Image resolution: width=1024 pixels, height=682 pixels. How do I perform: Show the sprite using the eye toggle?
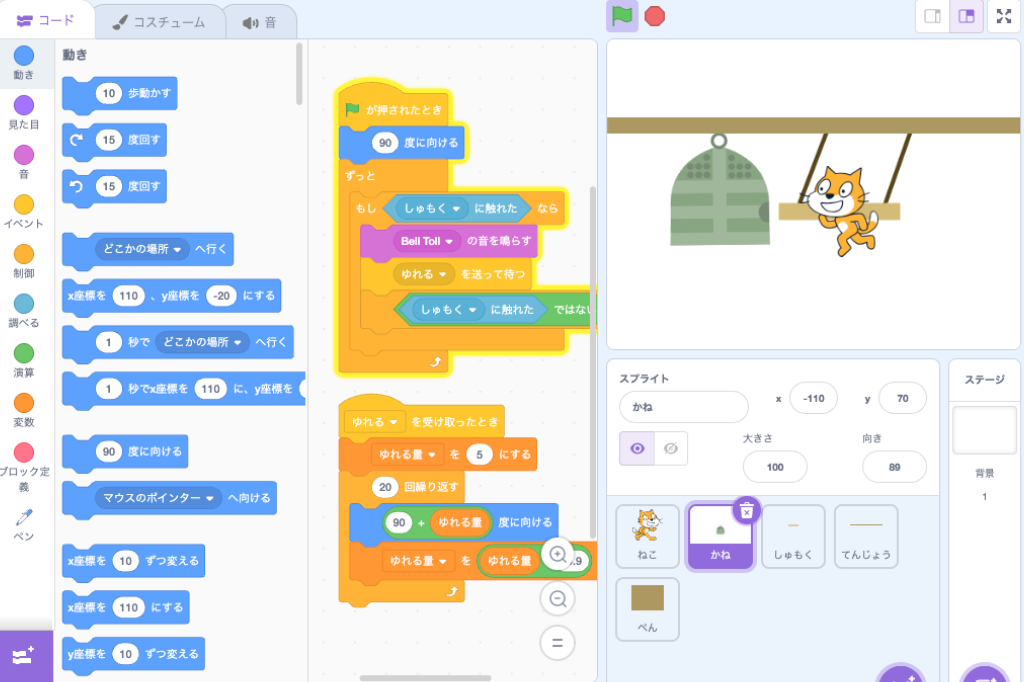pyautogui.click(x=637, y=449)
